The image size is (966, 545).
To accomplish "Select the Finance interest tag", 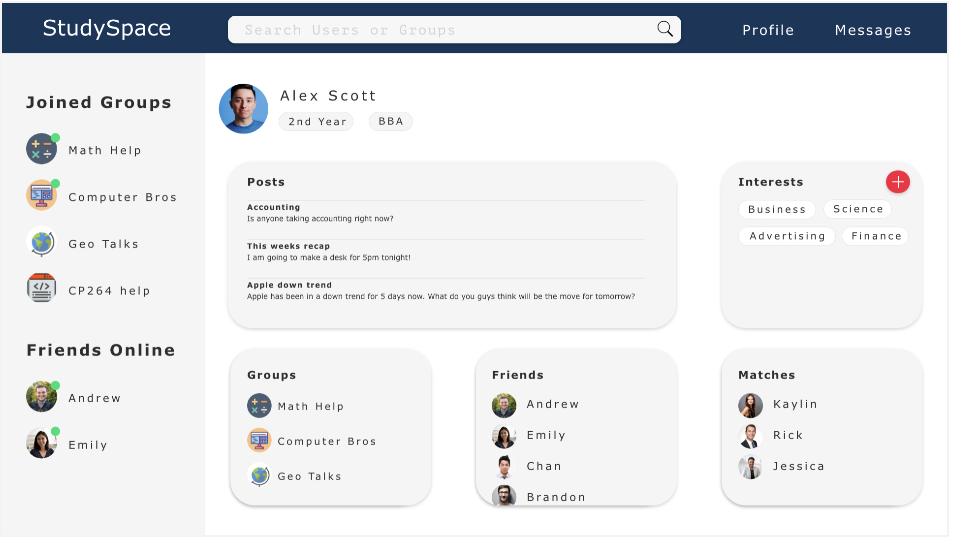I will 876,236.
